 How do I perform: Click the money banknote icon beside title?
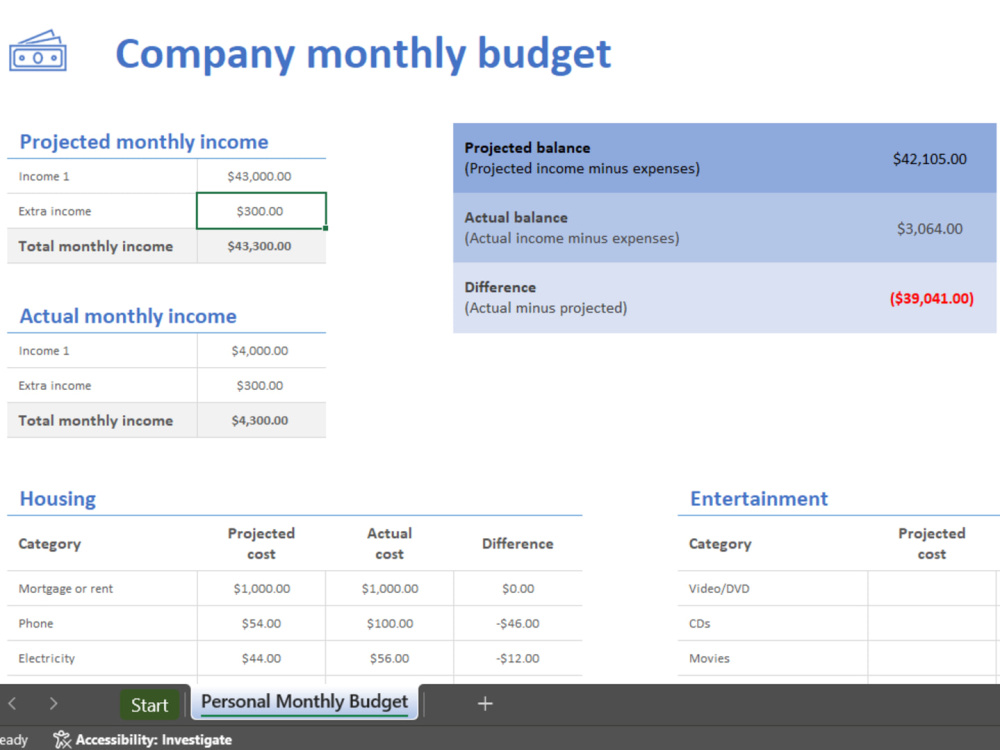pos(38,51)
